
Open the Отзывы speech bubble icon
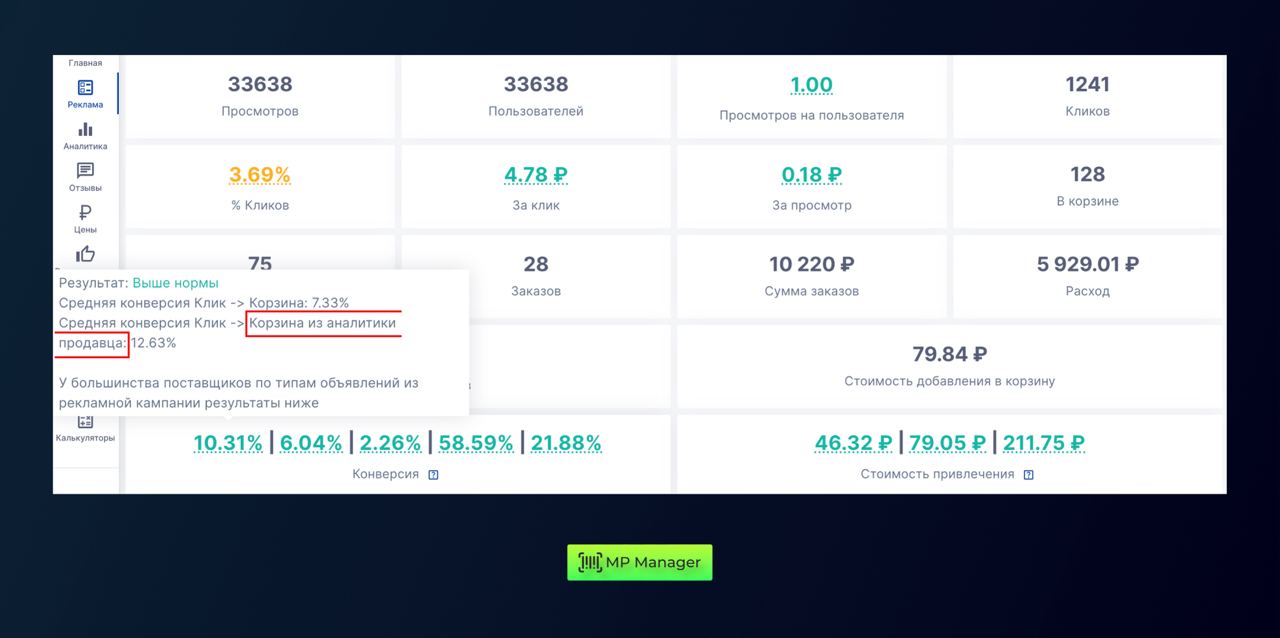(x=85, y=171)
